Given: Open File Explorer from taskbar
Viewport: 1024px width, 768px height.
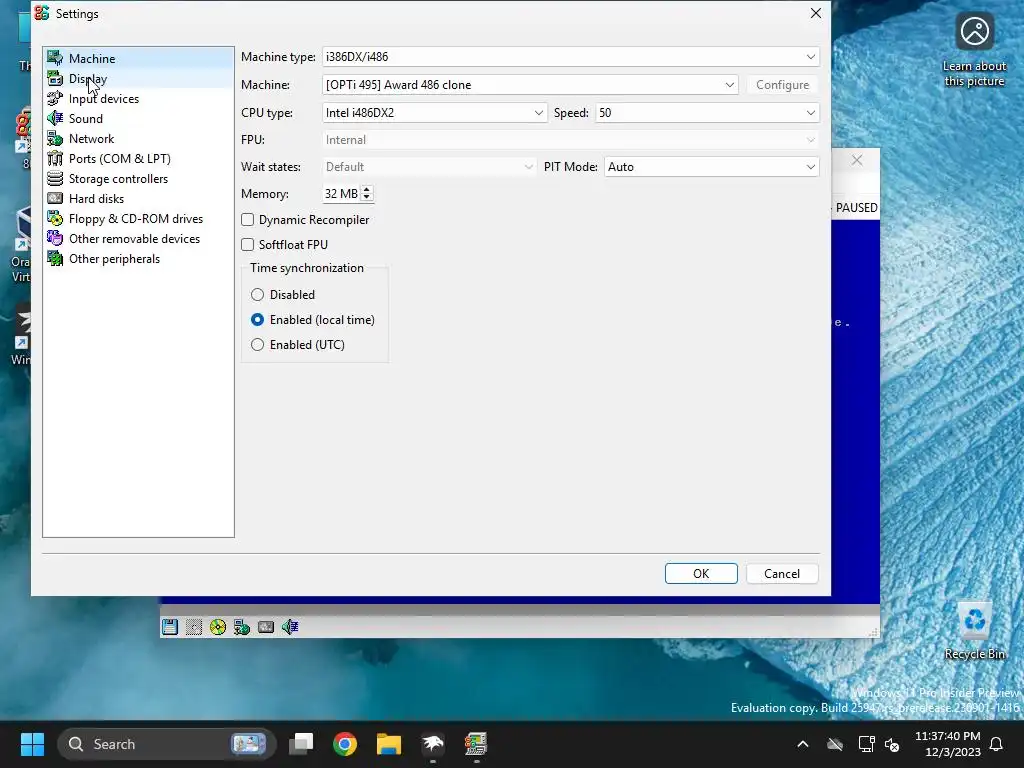Looking at the screenshot, I should click(389, 744).
